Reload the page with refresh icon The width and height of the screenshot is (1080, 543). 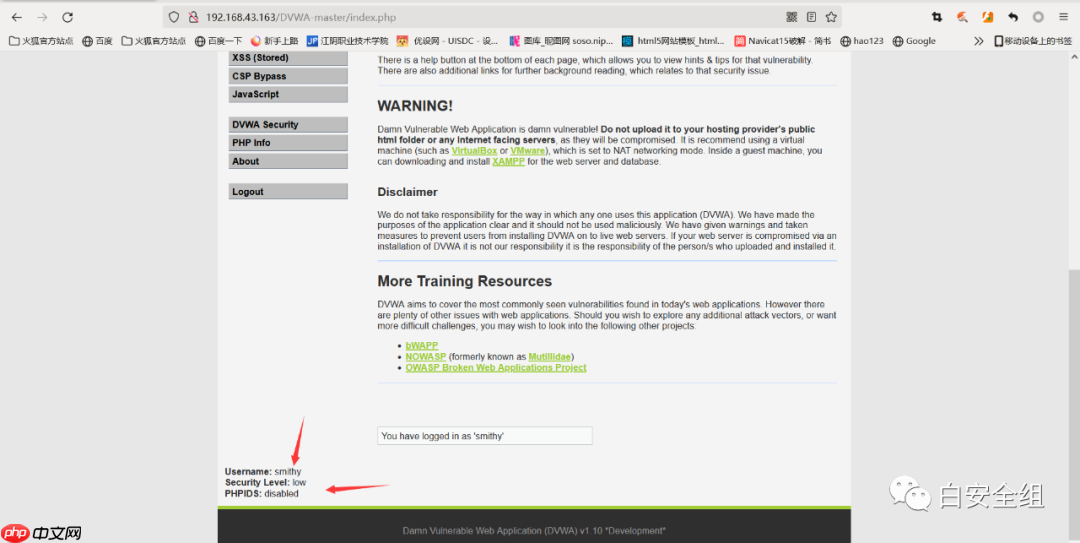[68, 17]
